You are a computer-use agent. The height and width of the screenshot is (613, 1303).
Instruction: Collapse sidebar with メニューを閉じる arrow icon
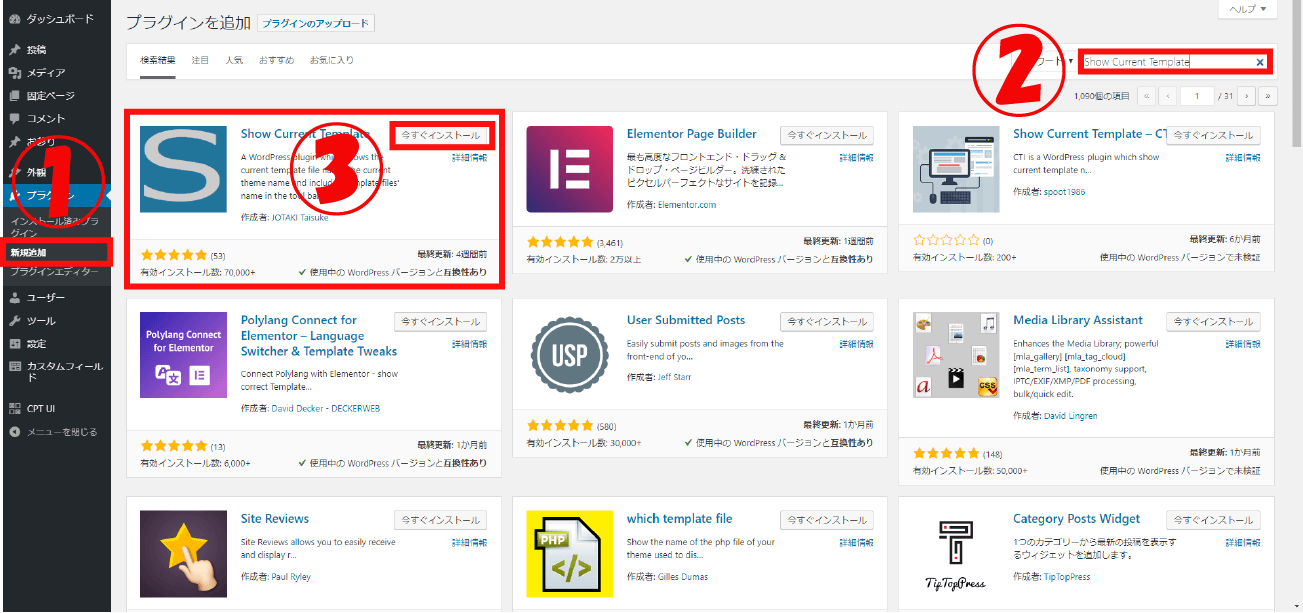click(14, 432)
